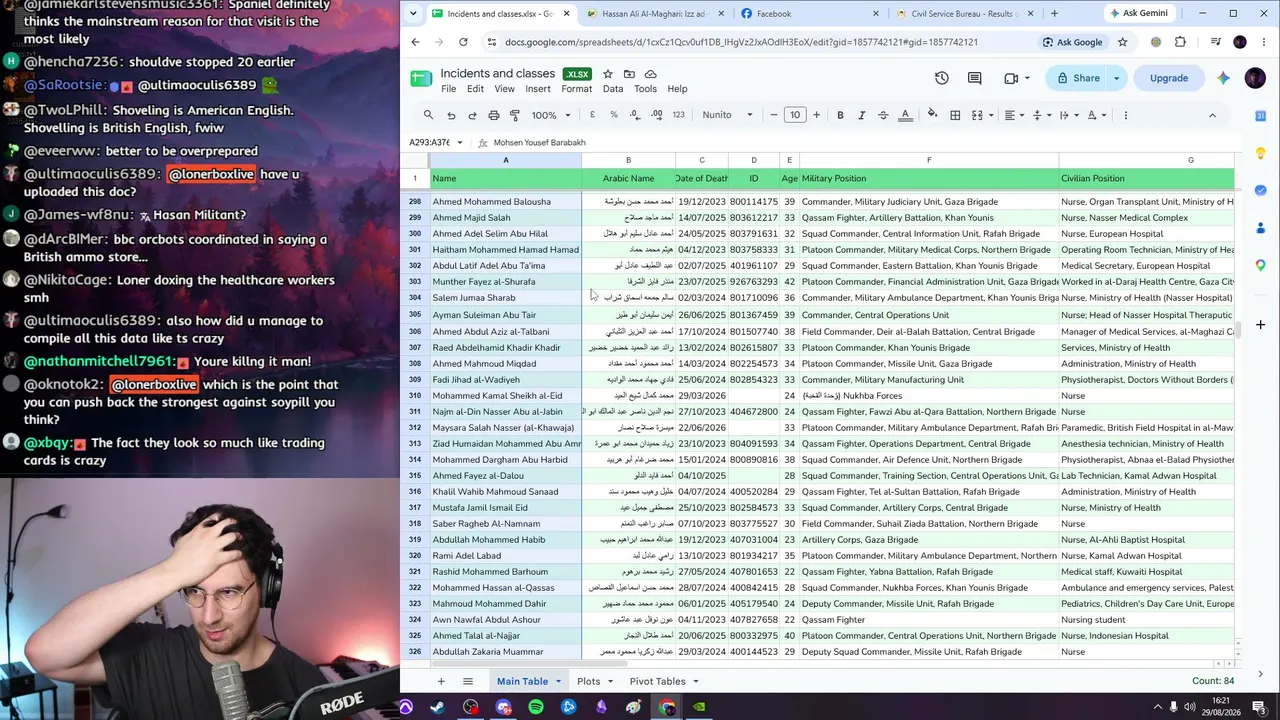This screenshot has height=720, width=1280.
Task: Click the font size field
Action: coord(795,115)
